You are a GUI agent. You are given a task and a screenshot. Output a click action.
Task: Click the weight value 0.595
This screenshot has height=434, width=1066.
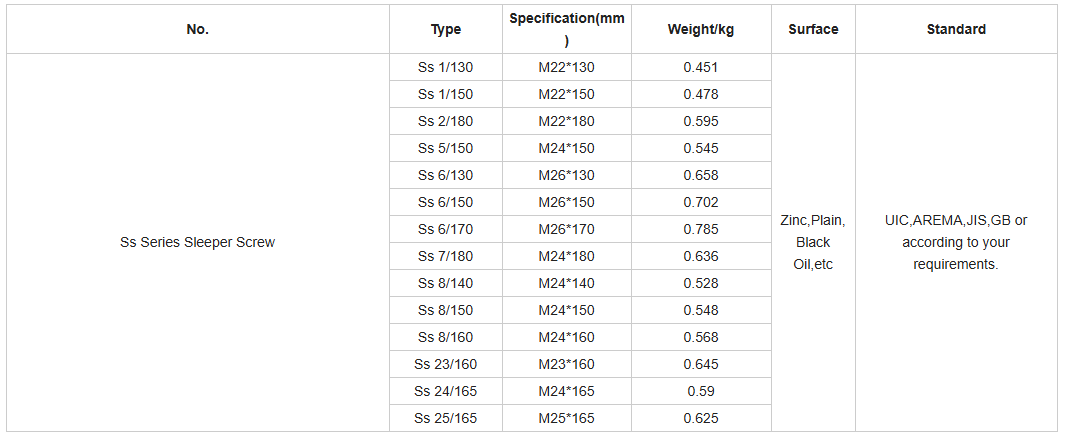[701, 121]
